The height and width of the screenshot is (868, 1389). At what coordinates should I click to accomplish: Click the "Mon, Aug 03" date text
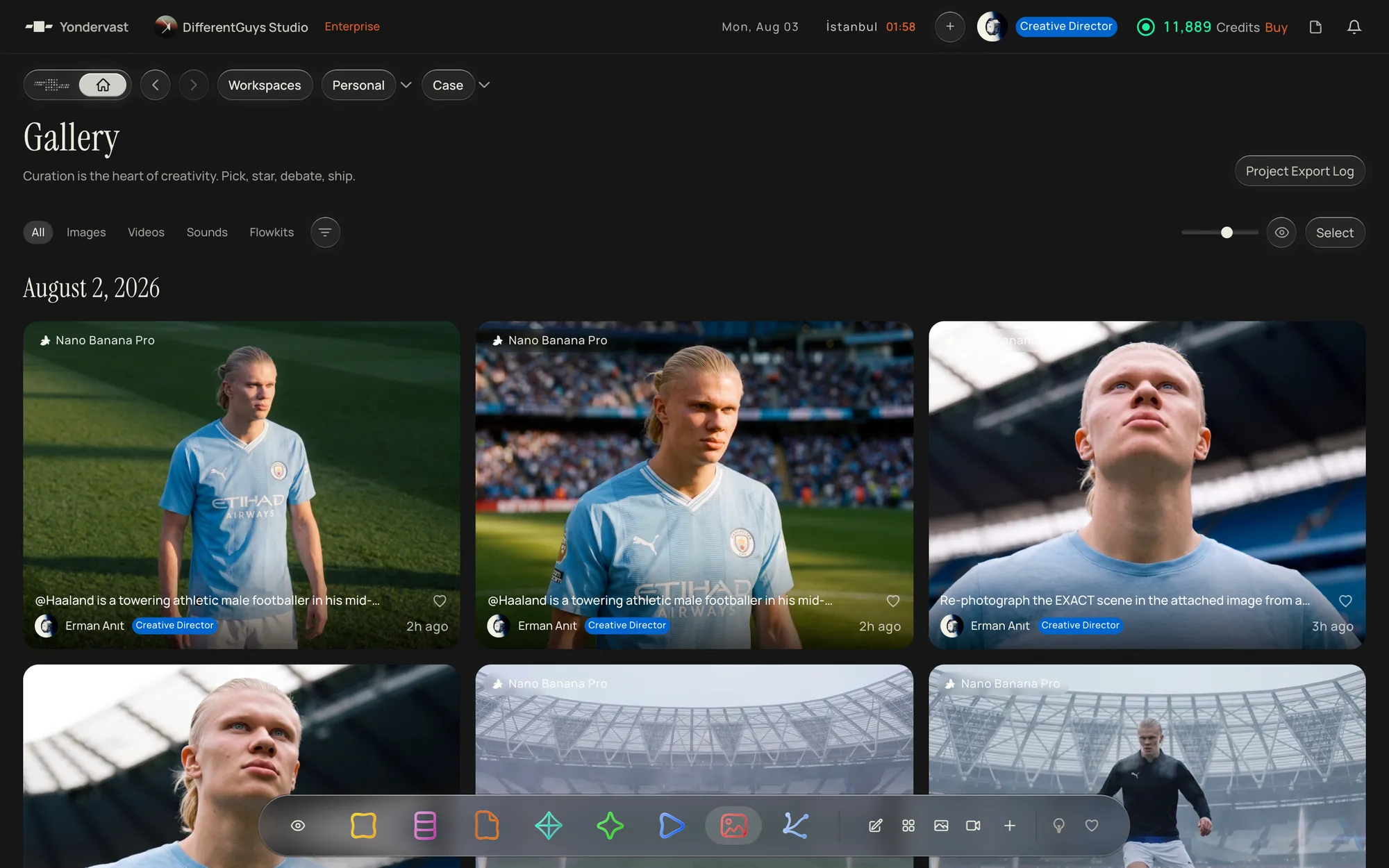760,26
